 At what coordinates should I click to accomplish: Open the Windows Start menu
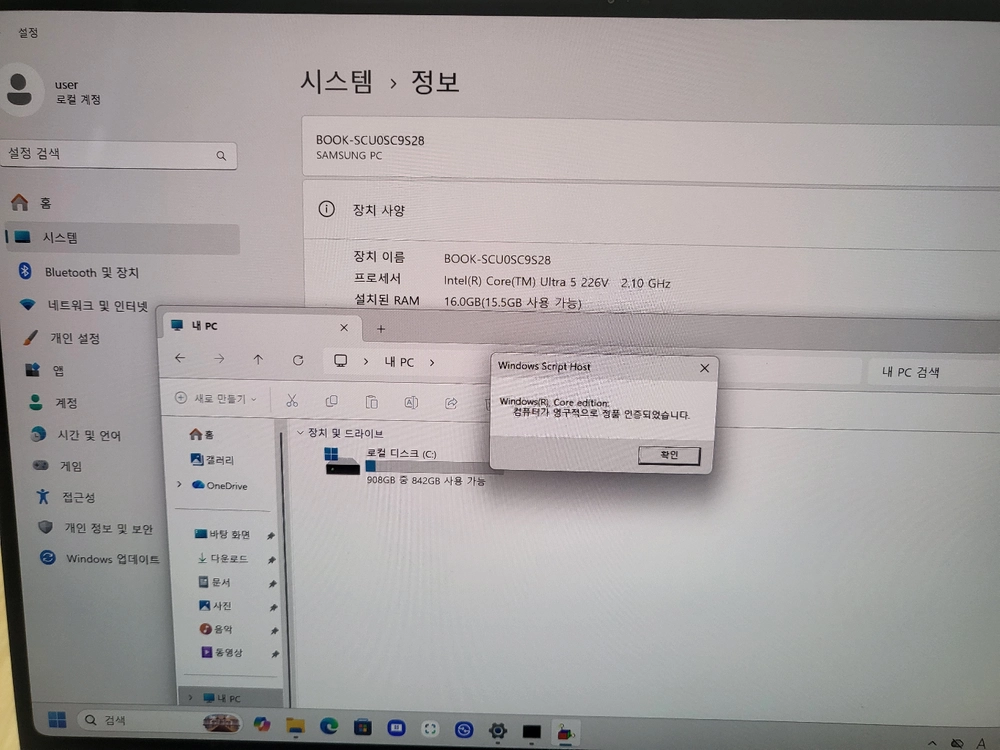point(57,719)
